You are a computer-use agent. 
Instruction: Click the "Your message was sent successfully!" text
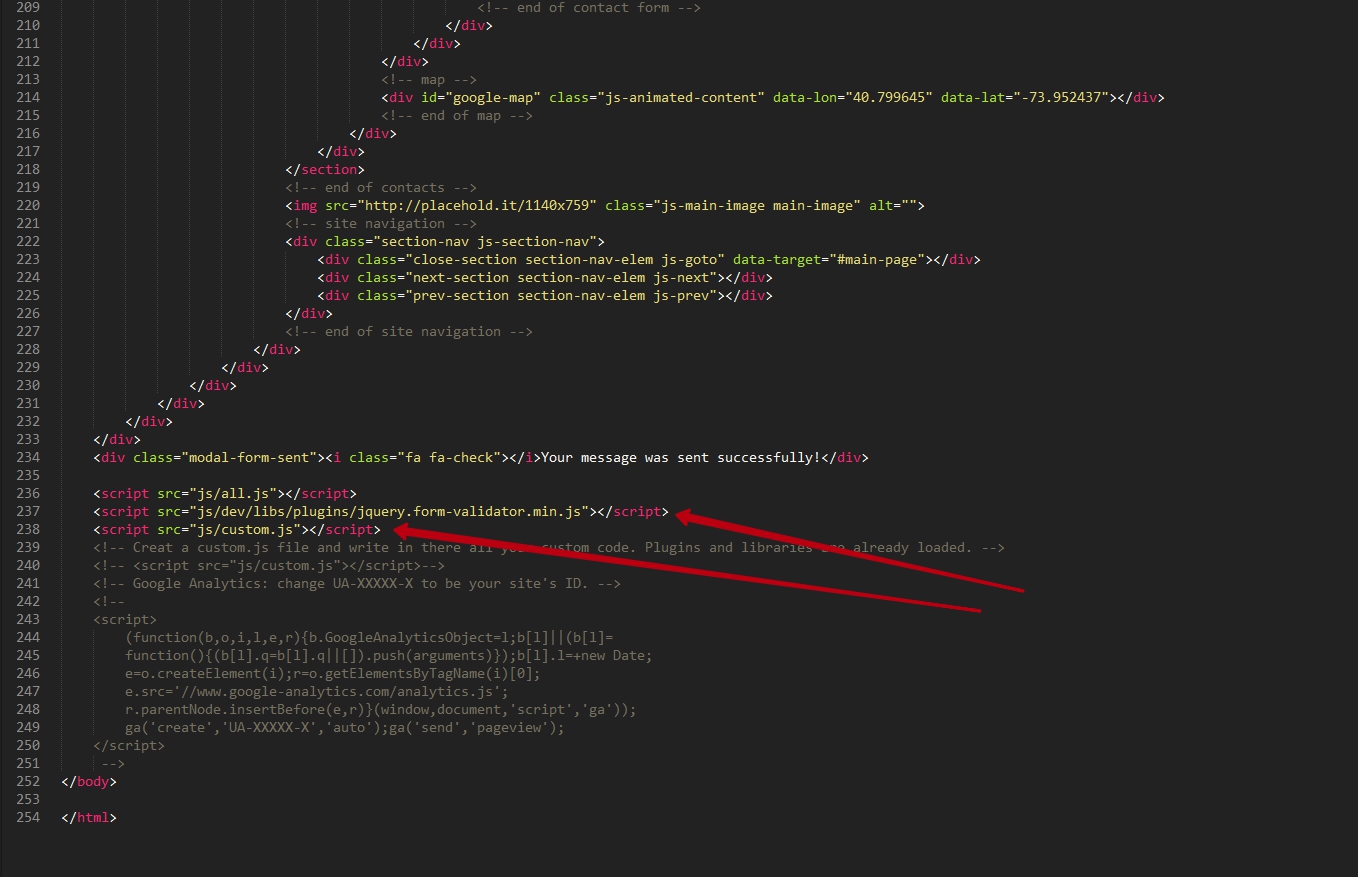(680, 457)
